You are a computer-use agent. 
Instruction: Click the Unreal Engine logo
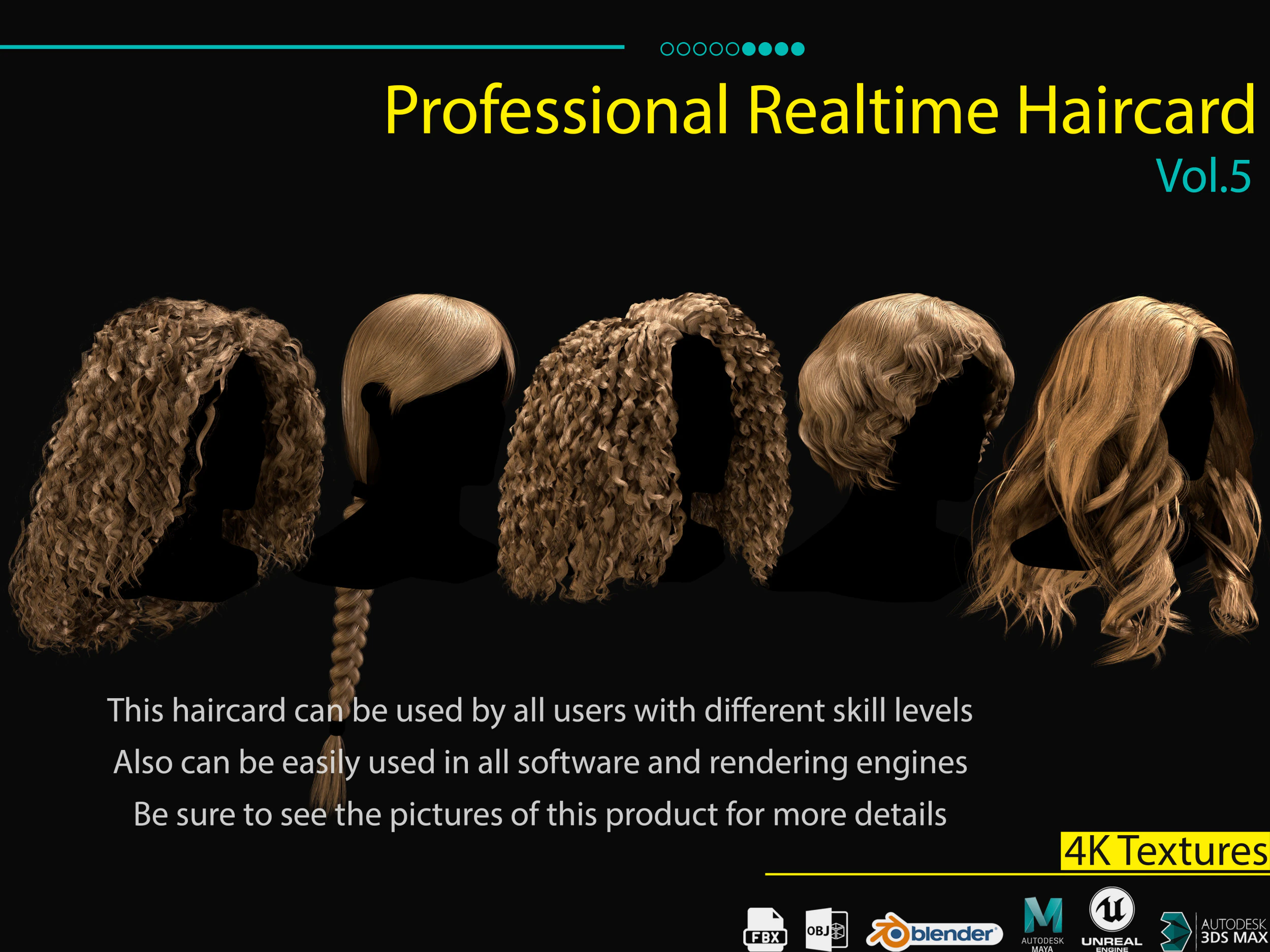coord(1112,918)
